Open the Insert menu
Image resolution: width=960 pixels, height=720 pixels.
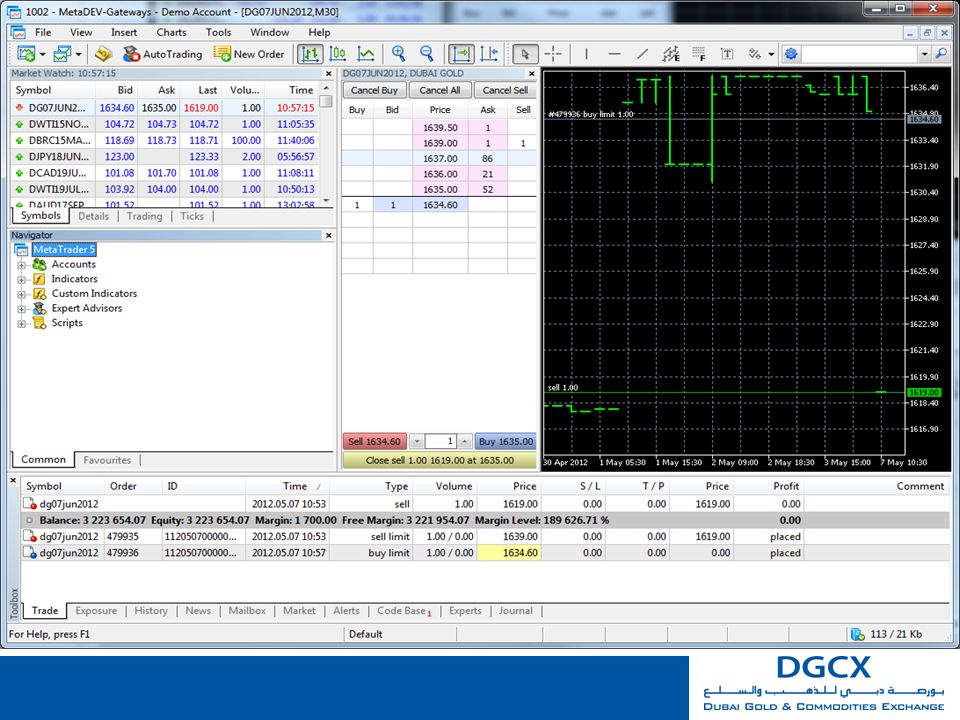click(124, 32)
